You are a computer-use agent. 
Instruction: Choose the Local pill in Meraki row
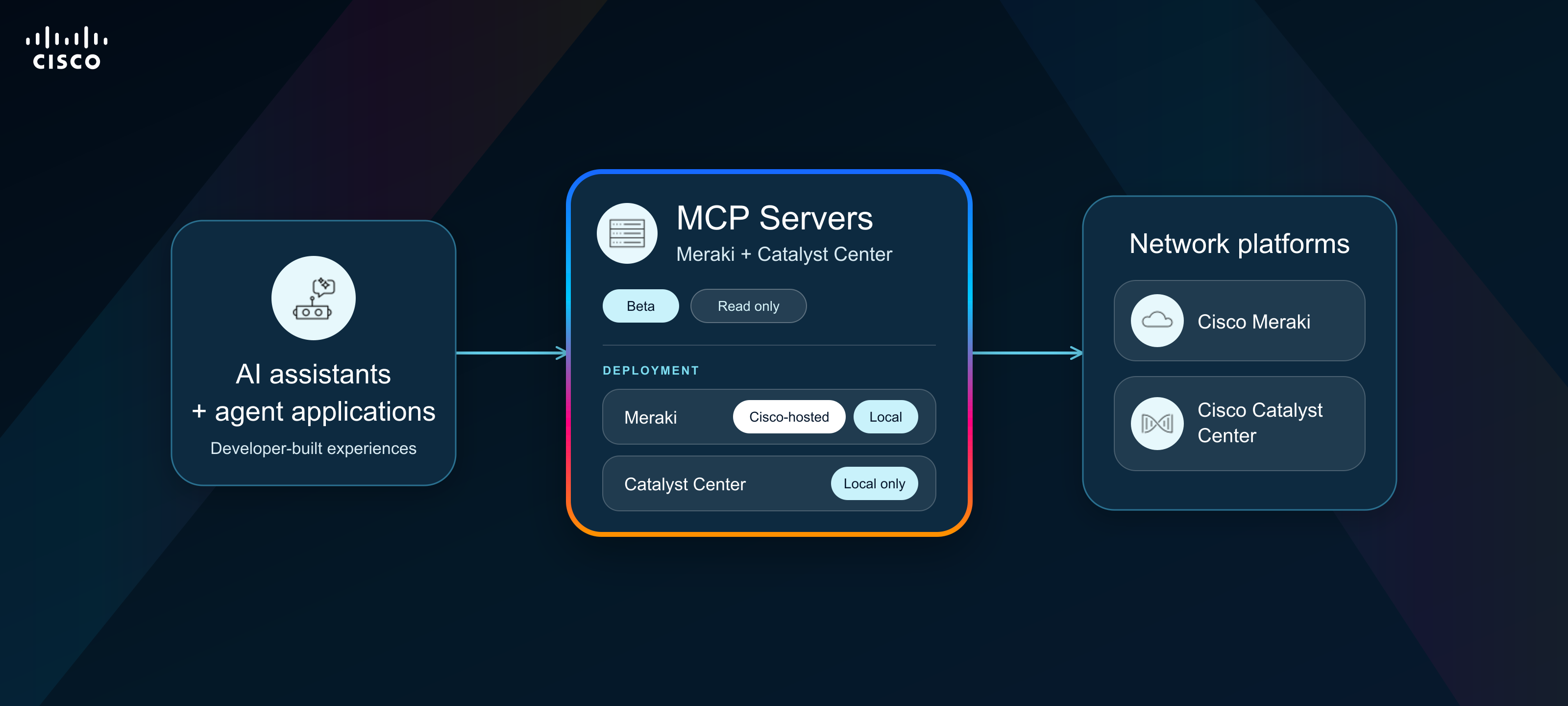click(885, 417)
